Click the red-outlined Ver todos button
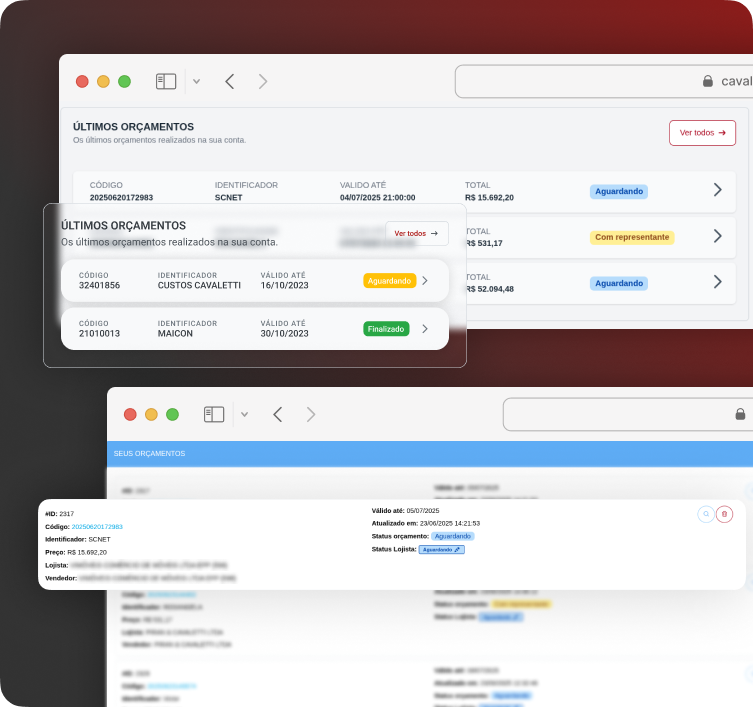Screen dimensions: 753x707 coord(702,133)
